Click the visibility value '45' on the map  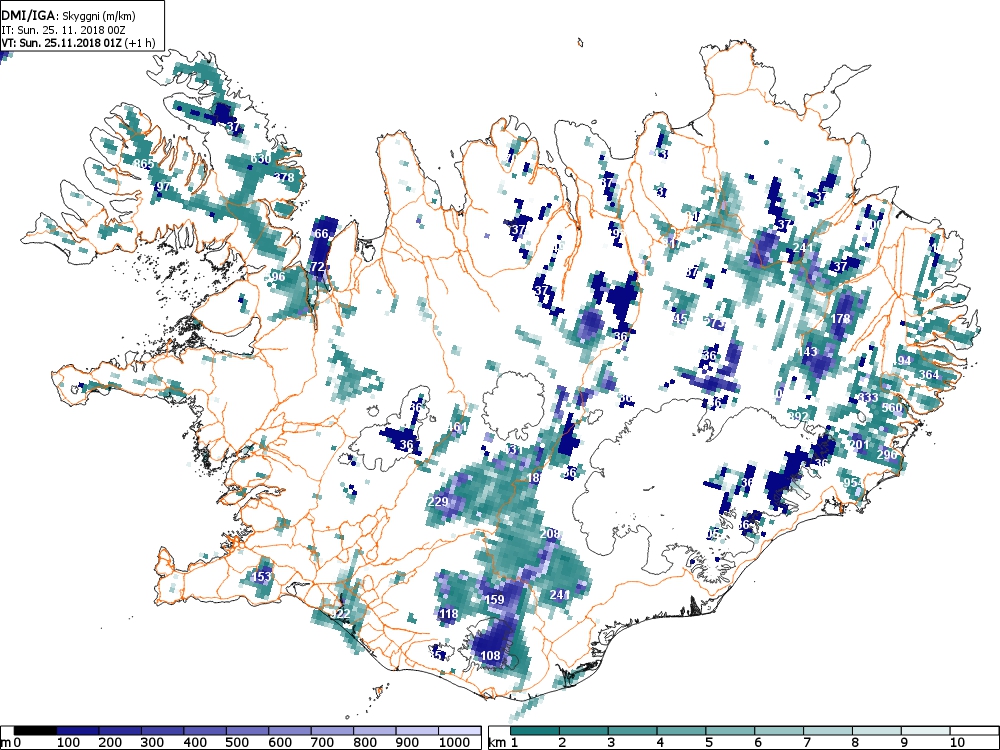pos(680,318)
